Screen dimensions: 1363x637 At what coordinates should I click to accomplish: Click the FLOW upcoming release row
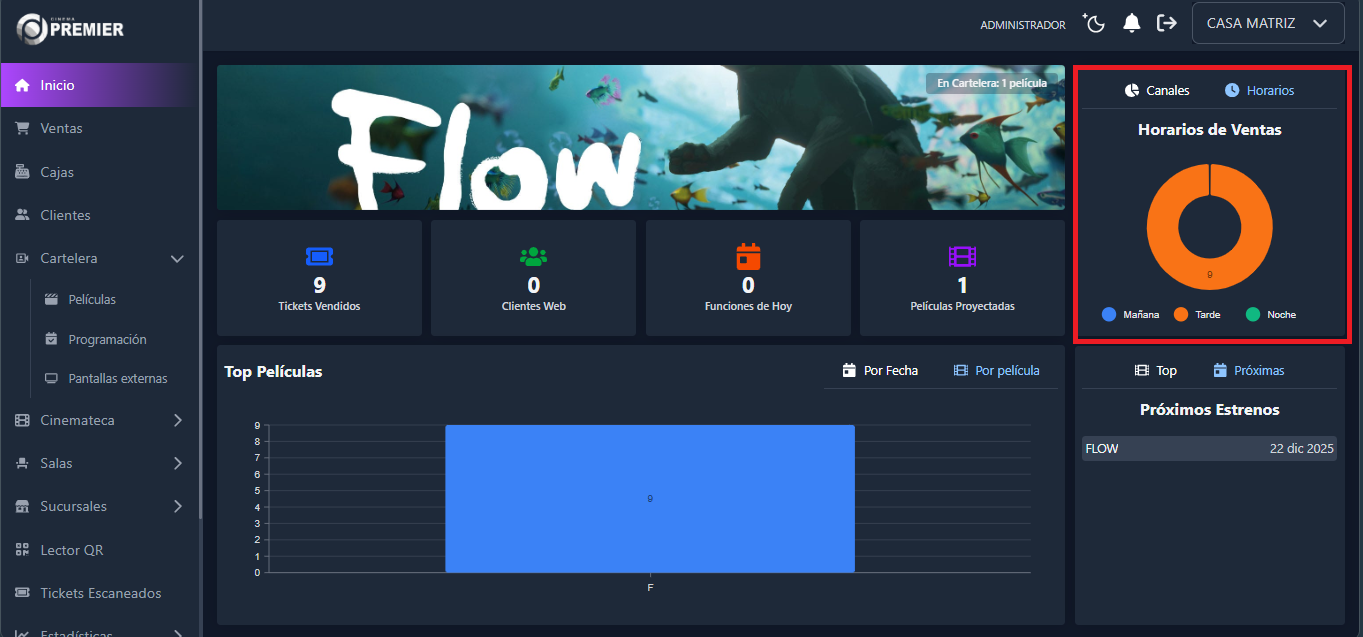pos(1209,449)
